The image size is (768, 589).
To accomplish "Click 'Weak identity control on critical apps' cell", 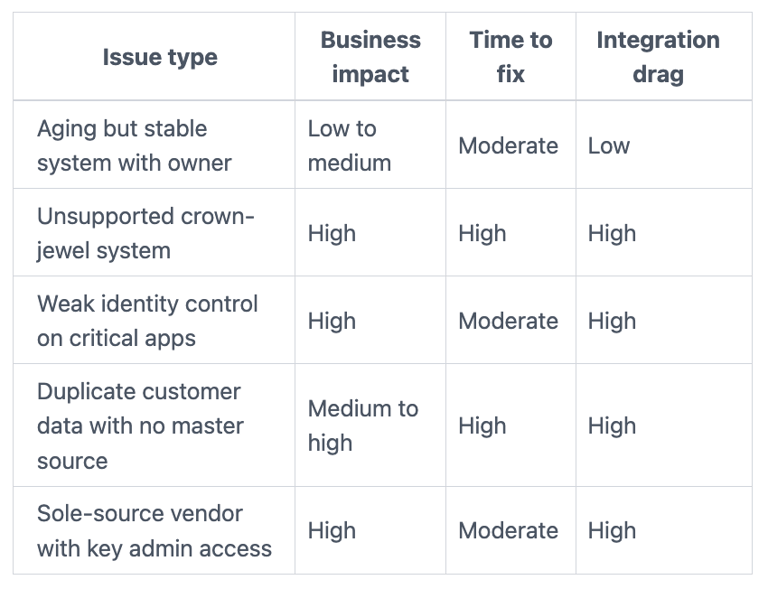I will pos(147,321).
